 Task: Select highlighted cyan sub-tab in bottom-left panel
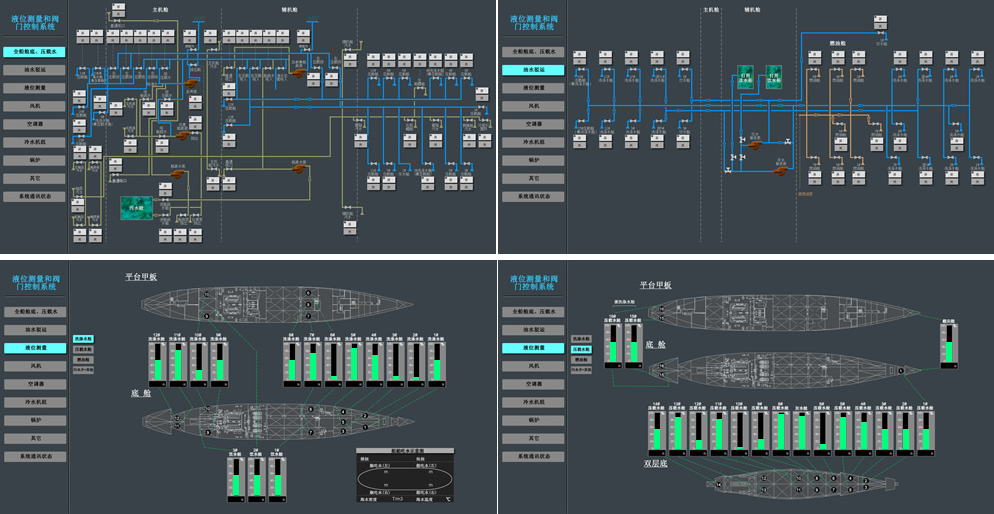(x=83, y=340)
